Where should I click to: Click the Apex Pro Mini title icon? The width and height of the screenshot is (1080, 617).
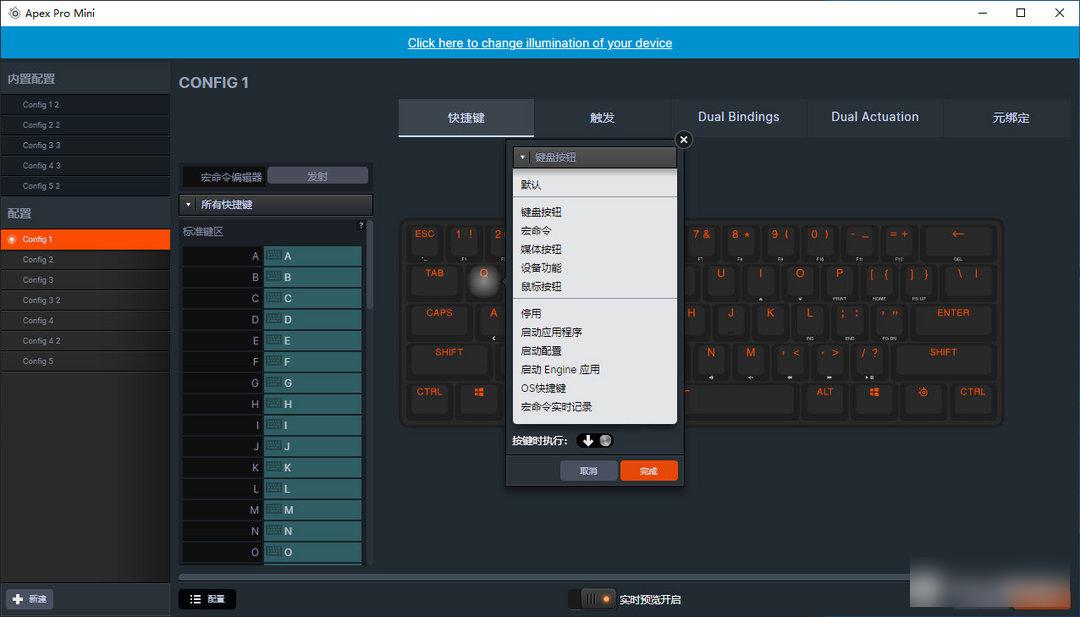[x=14, y=13]
